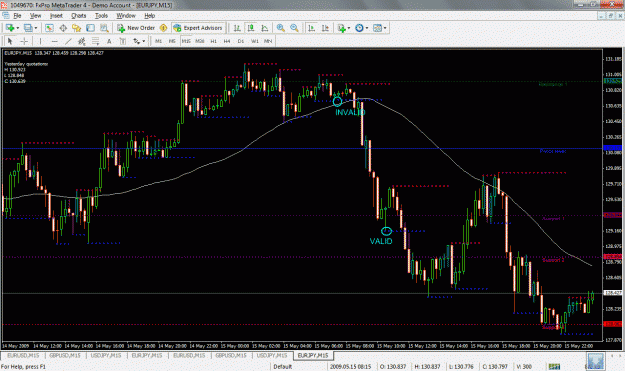Click the highlighted M15 timeframe button
Image resolution: width=625 pixels, height=371 pixels.
pyautogui.click(x=186, y=41)
